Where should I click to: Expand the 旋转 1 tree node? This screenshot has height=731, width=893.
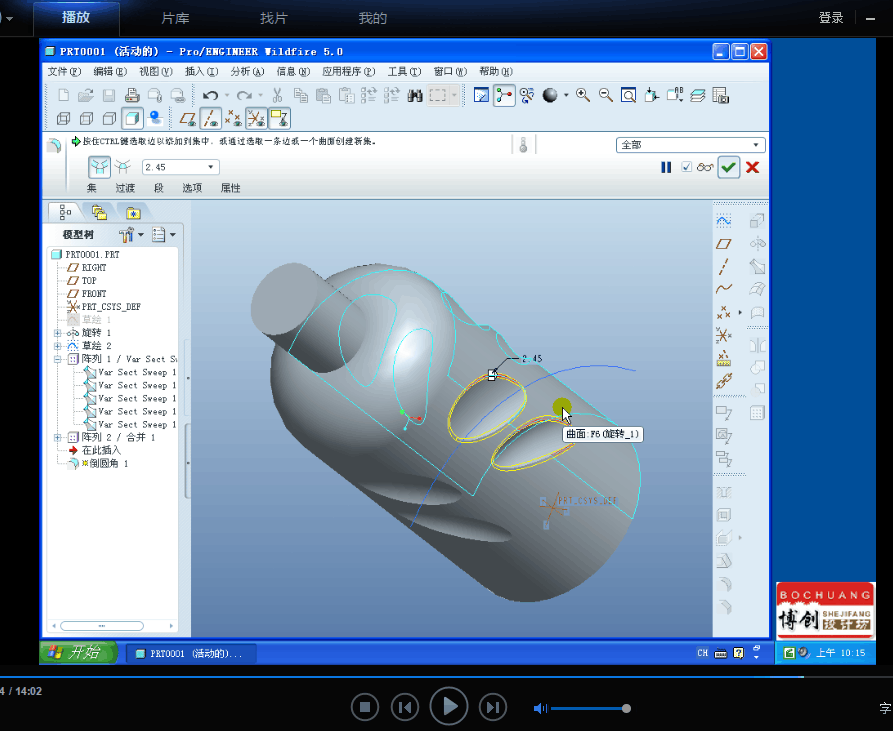click(x=58, y=332)
